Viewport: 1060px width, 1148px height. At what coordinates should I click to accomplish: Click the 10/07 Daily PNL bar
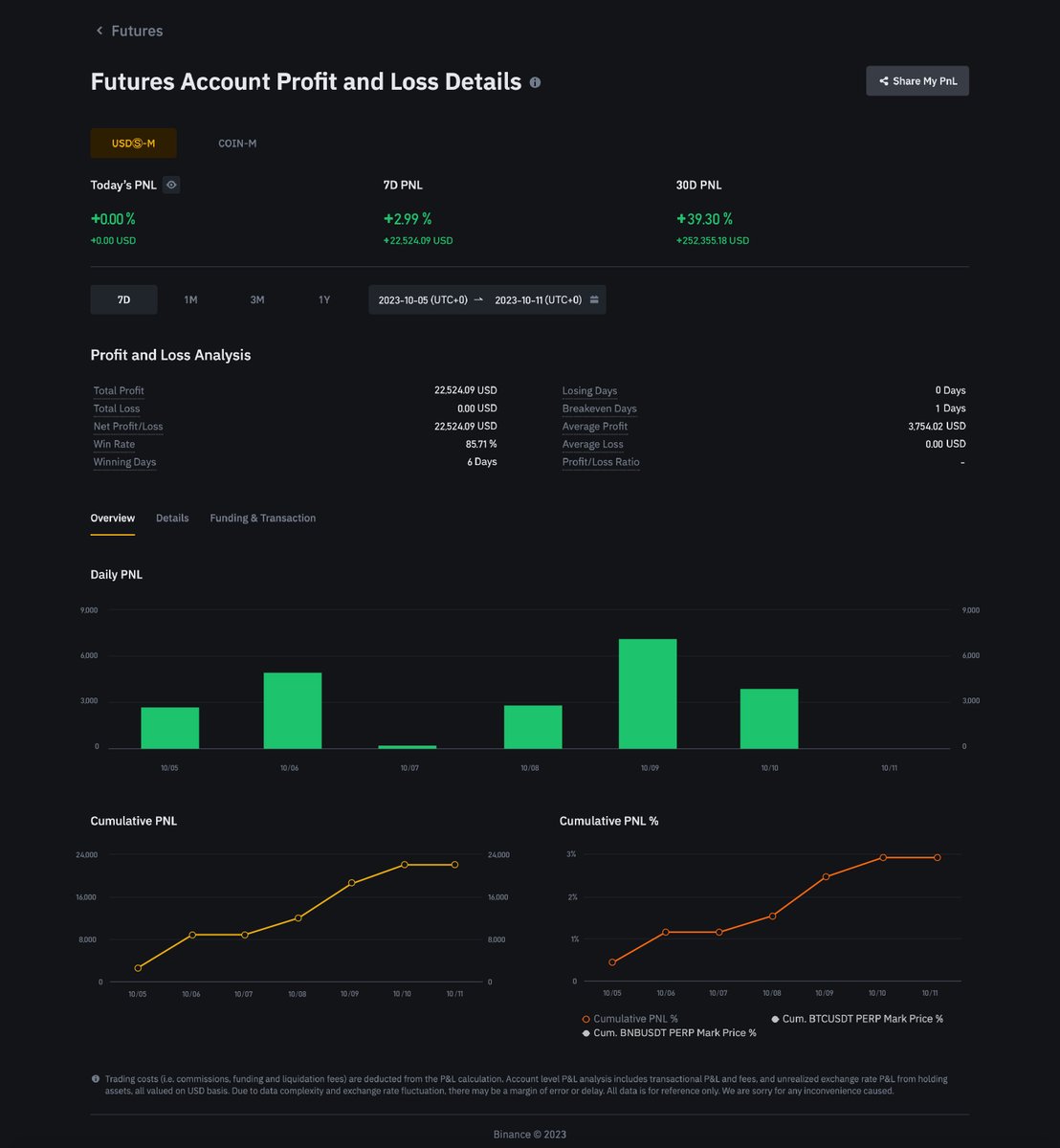(x=408, y=746)
